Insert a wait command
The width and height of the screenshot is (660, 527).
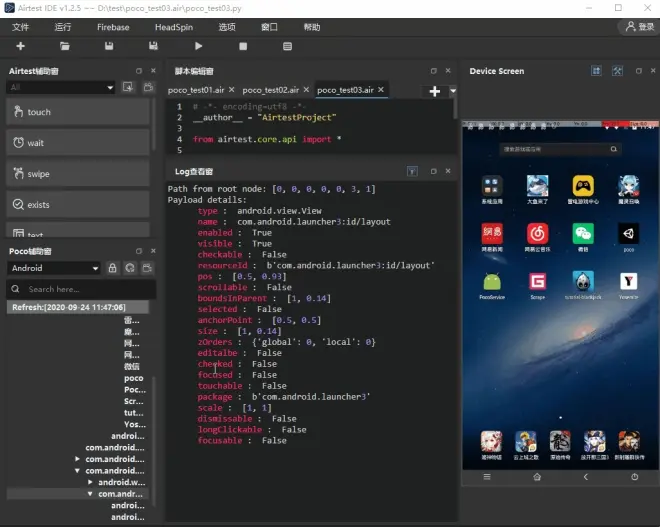coord(78,143)
